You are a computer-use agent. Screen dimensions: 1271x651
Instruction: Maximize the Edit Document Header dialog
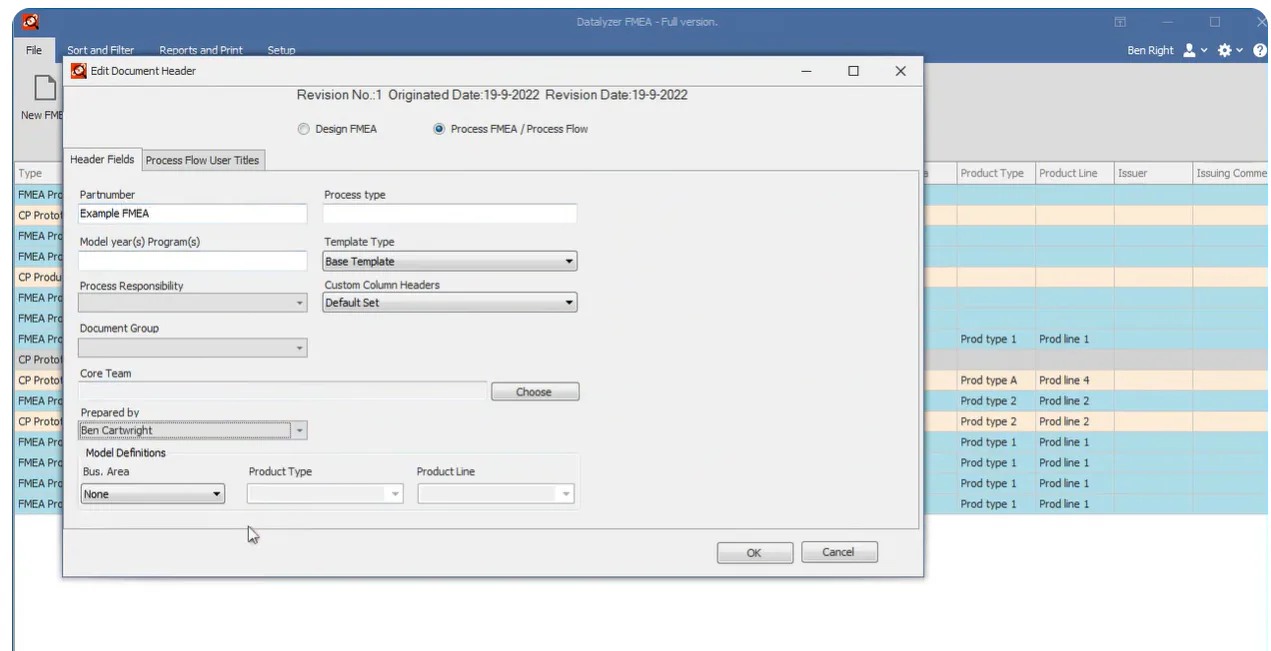tap(853, 71)
